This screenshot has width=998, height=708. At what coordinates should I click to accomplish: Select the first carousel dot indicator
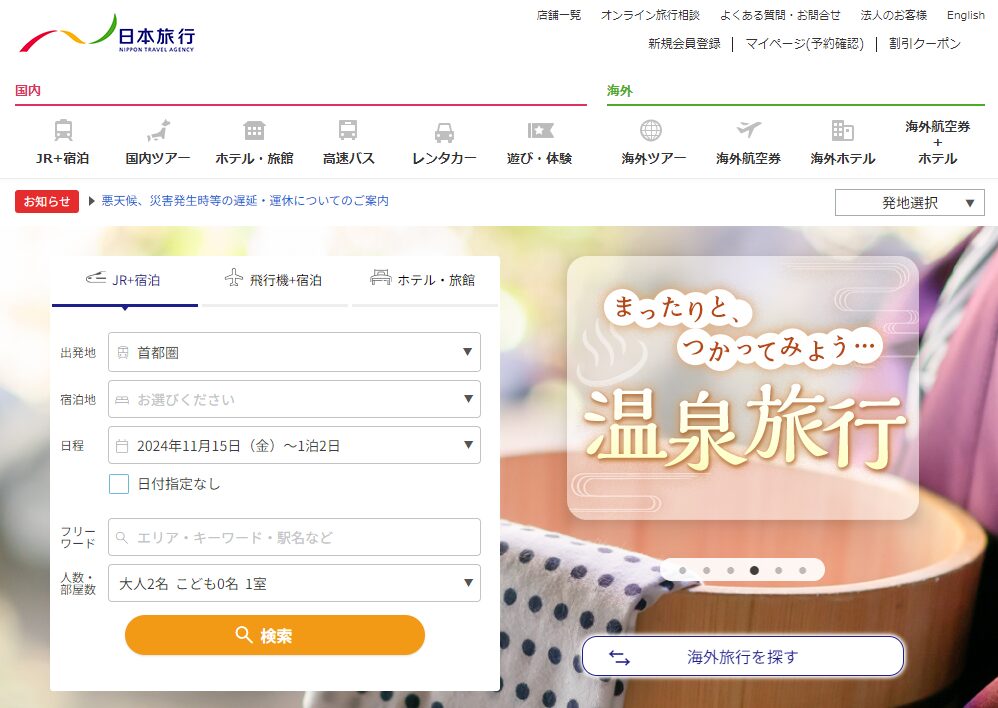[x=683, y=570]
